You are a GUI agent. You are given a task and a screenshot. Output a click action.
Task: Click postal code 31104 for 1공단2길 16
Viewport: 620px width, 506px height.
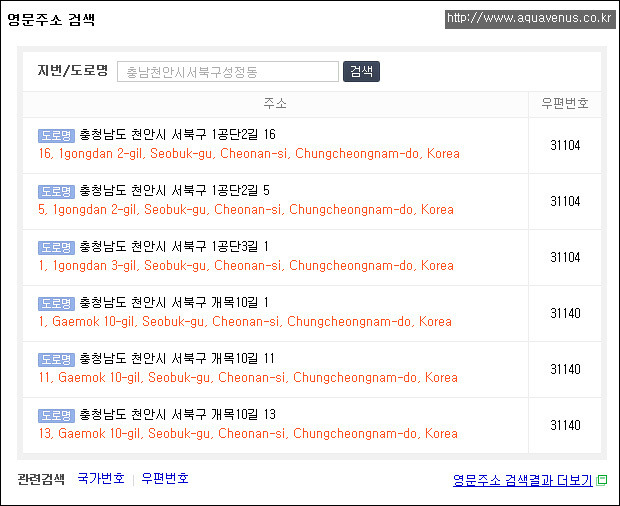coord(565,145)
